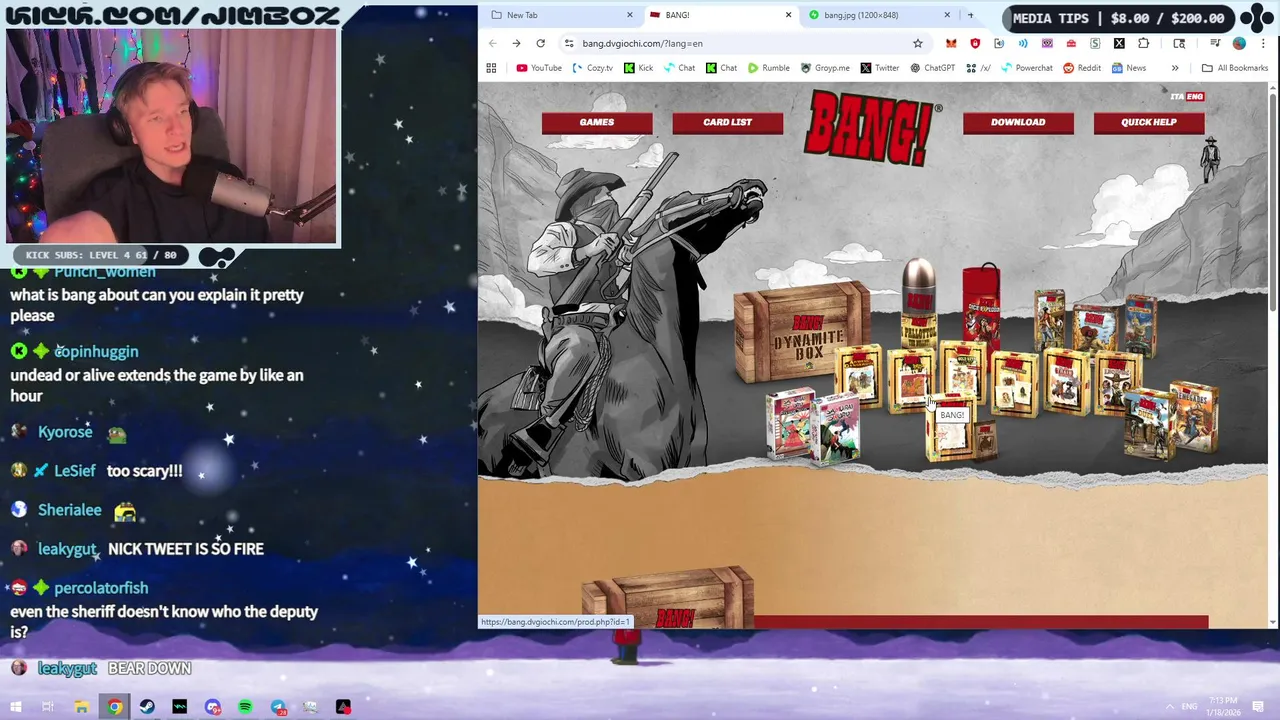Open the YouTube bookmark

point(539,68)
